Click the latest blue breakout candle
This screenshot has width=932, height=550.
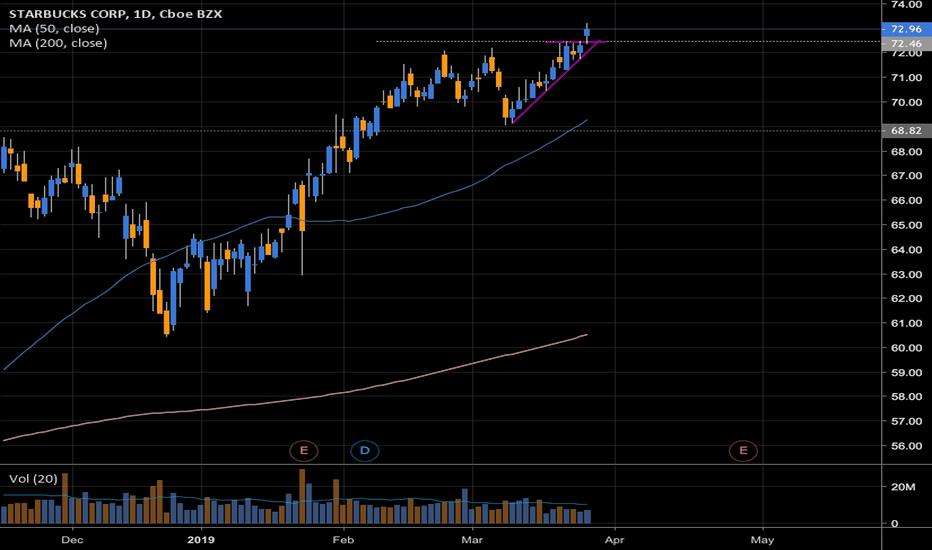point(587,33)
